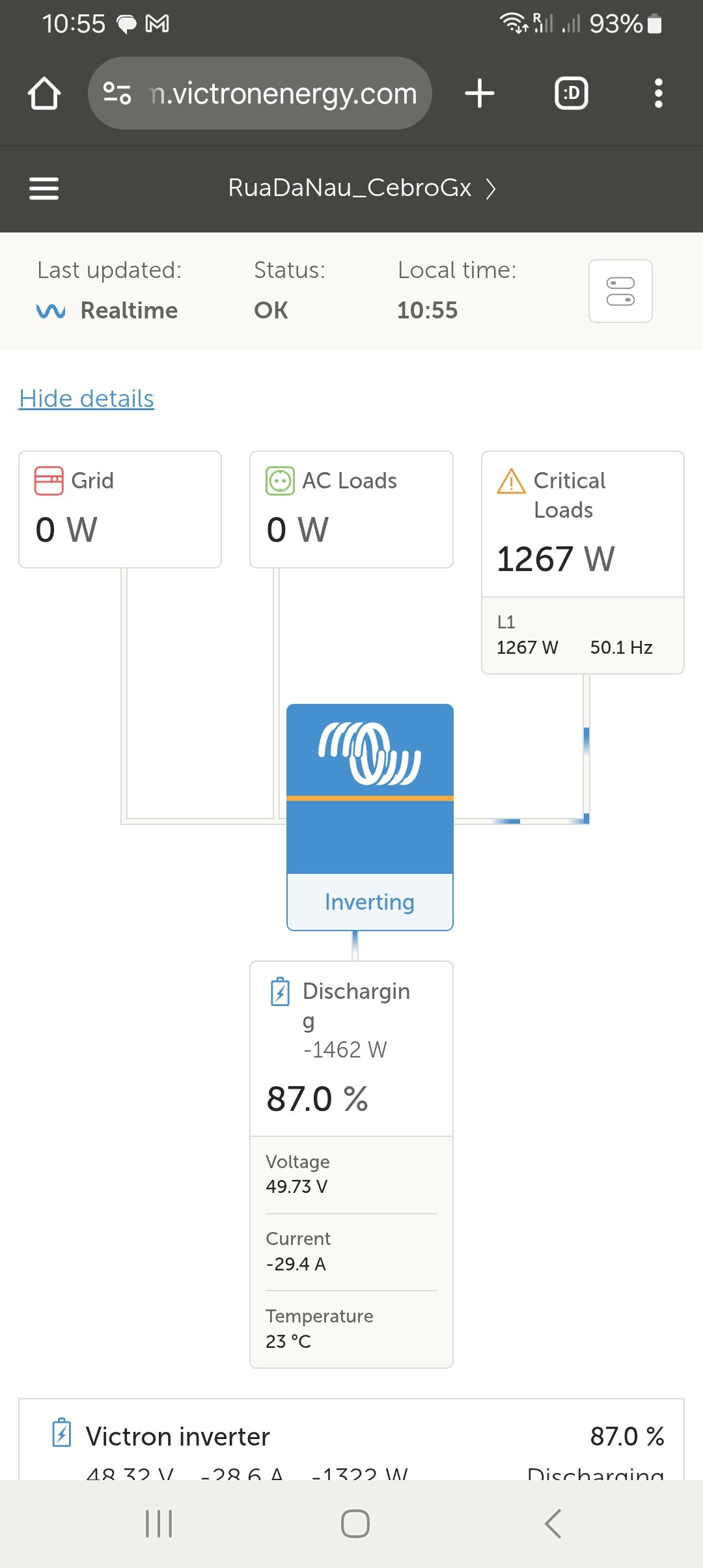This screenshot has height=1568, width=703.
Task: Open the controls toggle button near Local time
Action: pyautogui.click(x=620, y=291)
